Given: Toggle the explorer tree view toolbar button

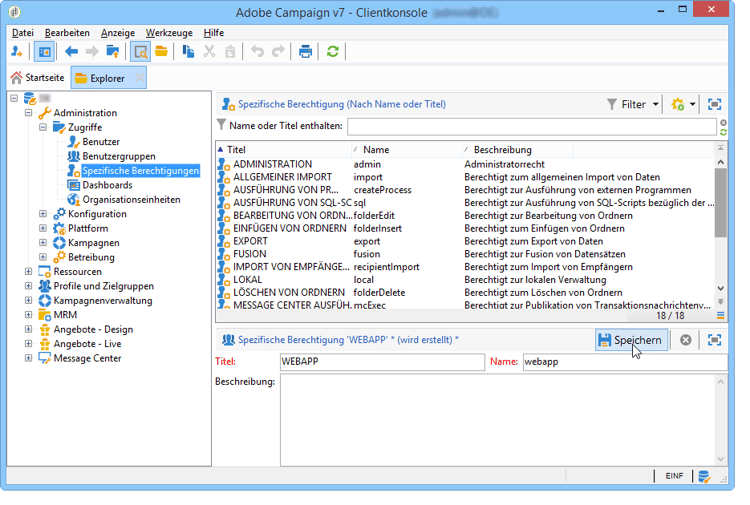Looking at the screenshot, I should pos(44,52).
